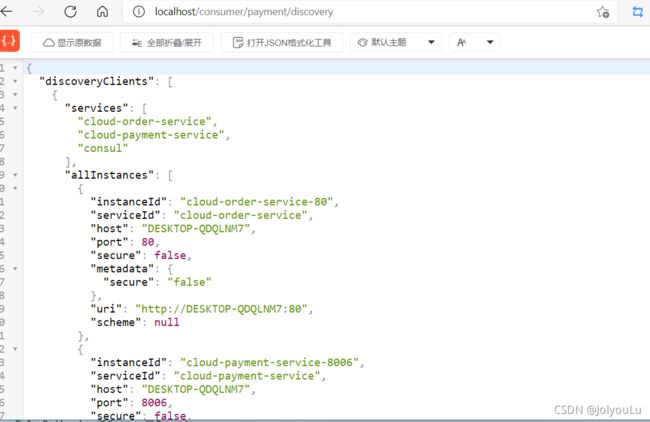Click the port value 80

click(x=148, y=242)
